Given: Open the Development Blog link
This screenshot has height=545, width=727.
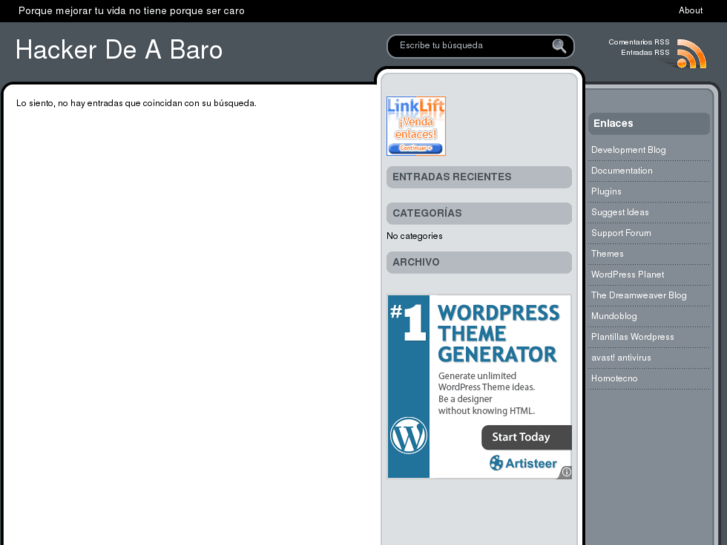Looking at the screenshot, I should pos(628,150).
